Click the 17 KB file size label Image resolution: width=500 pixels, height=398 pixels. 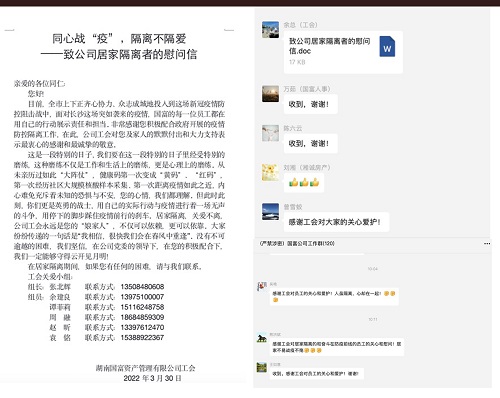pos(297,62)
